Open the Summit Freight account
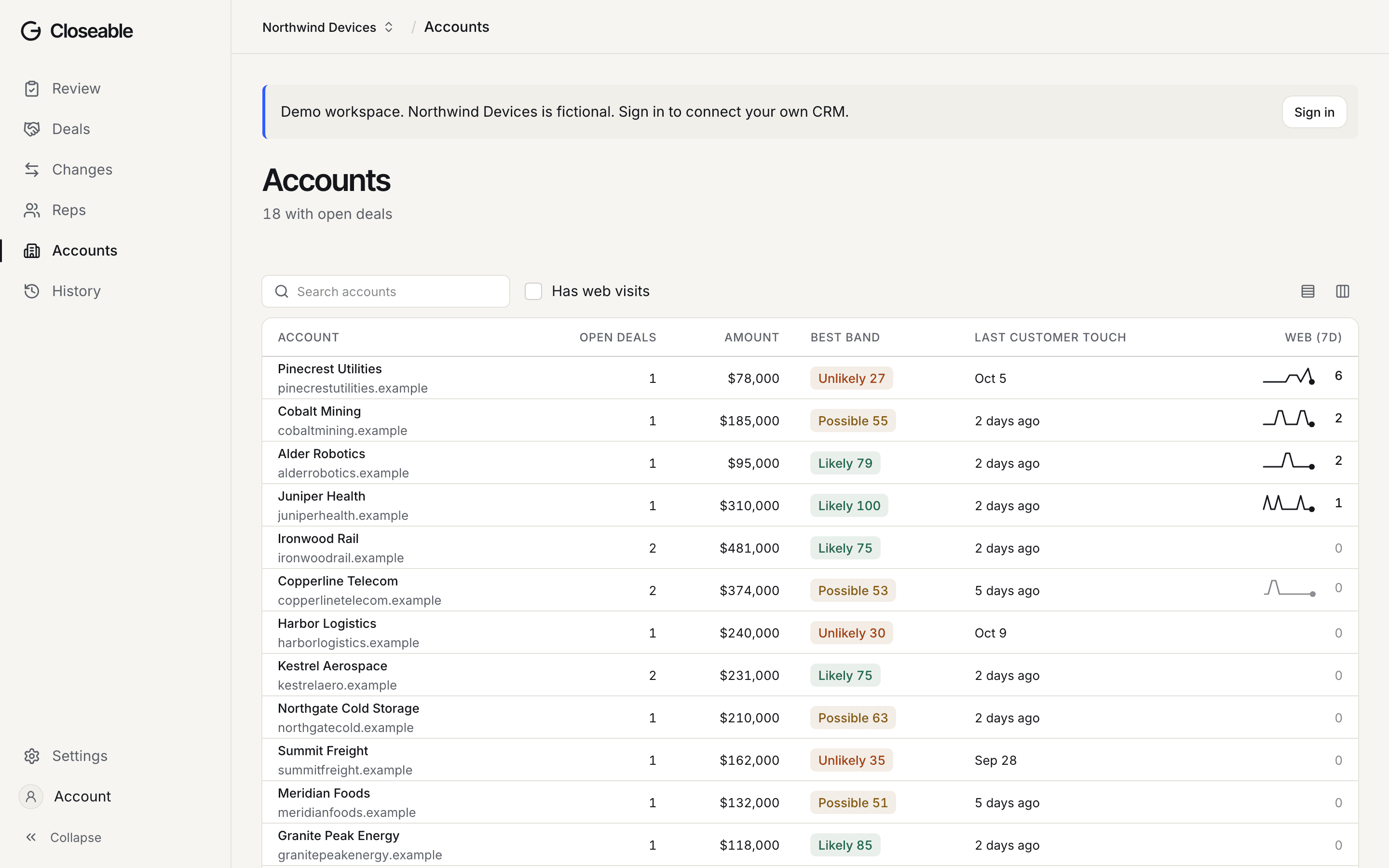 [x=323, y=751]
